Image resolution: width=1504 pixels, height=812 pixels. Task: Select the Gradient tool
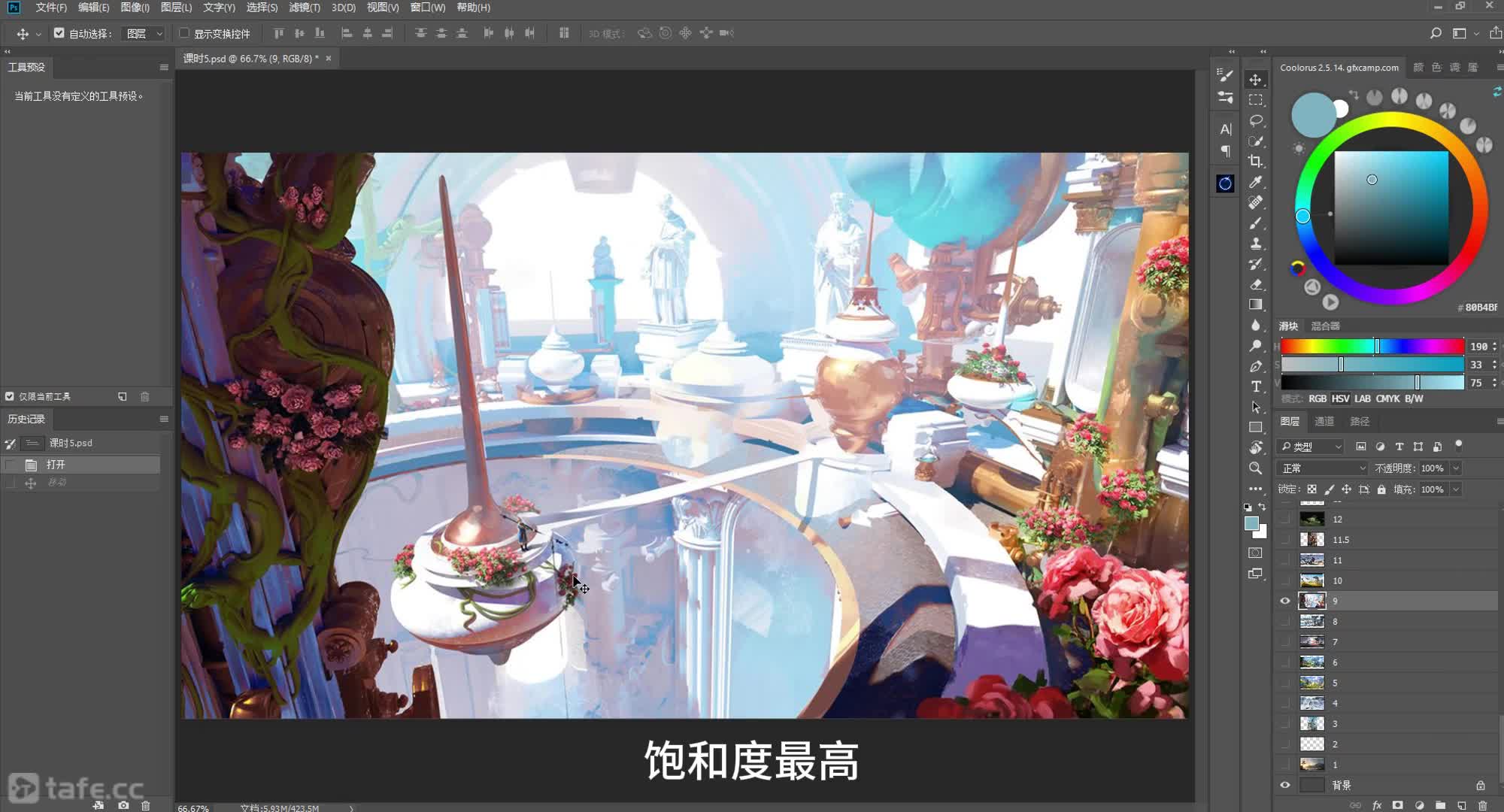click(x=1255, y=304)
